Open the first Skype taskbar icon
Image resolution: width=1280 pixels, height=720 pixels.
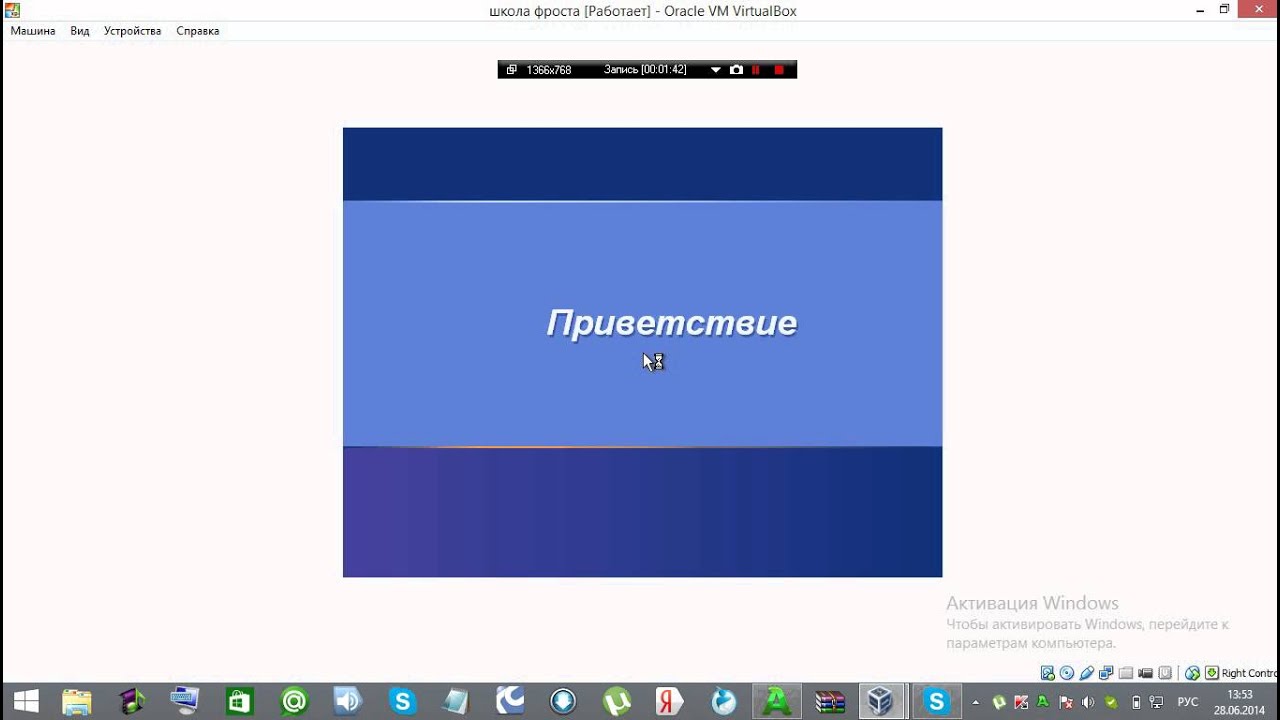pyautogui.click(x=402, y=701)
